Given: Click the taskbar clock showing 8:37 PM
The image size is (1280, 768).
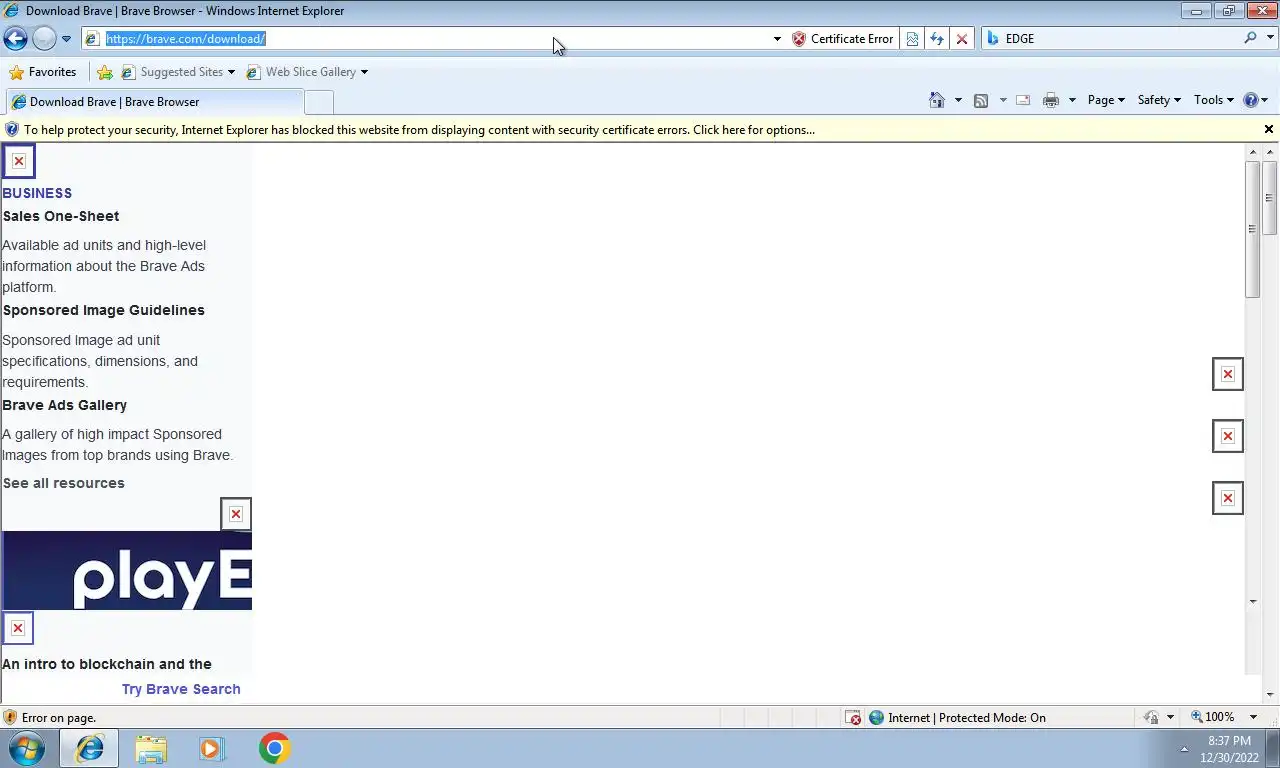Looking at the screenshot, I should pyautogui.click(x=1229, y=749).
